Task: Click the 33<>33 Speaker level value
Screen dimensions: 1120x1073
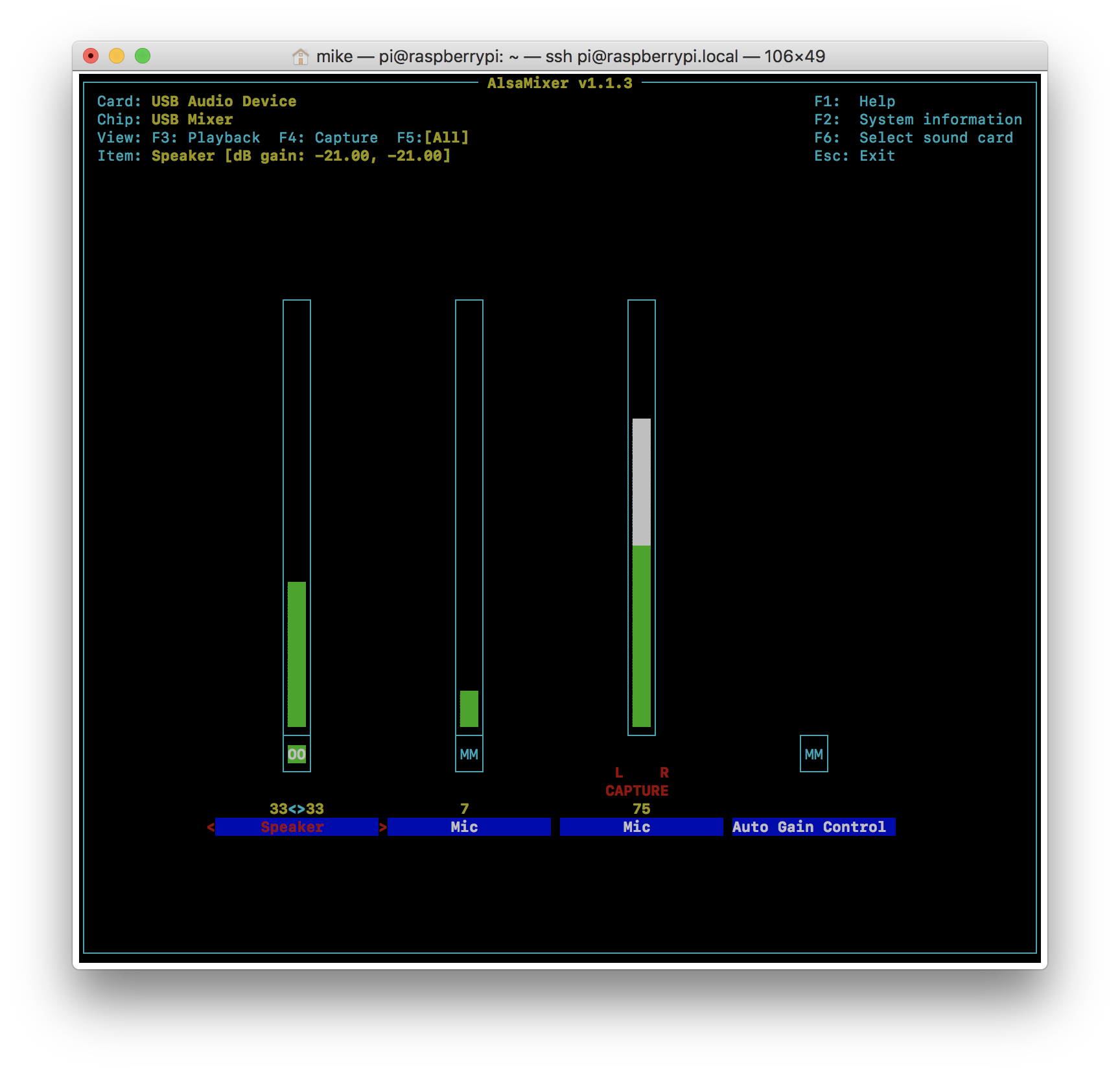Action: click(x=297, y=809)
